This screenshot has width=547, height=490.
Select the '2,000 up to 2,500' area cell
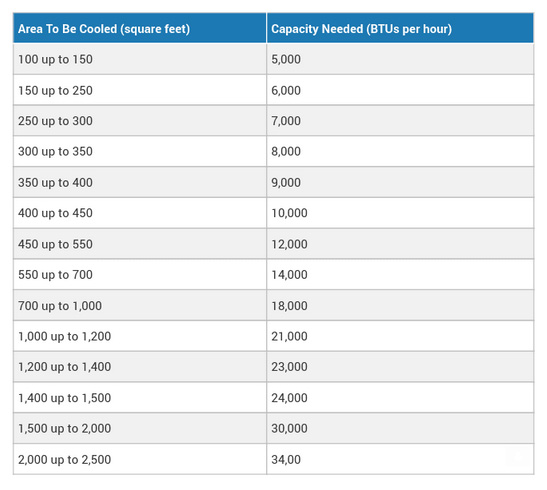140,459
